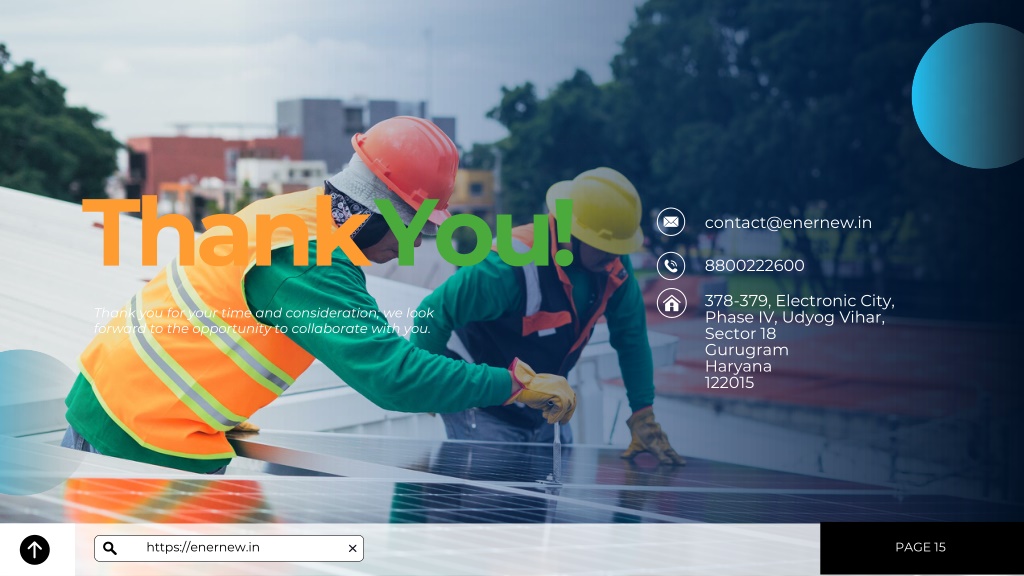Image resolution: width=1024 pixels, height=576 pixels.
Task: Click the phone call icon
Action: pyautogui.click(x=671, y=266)
